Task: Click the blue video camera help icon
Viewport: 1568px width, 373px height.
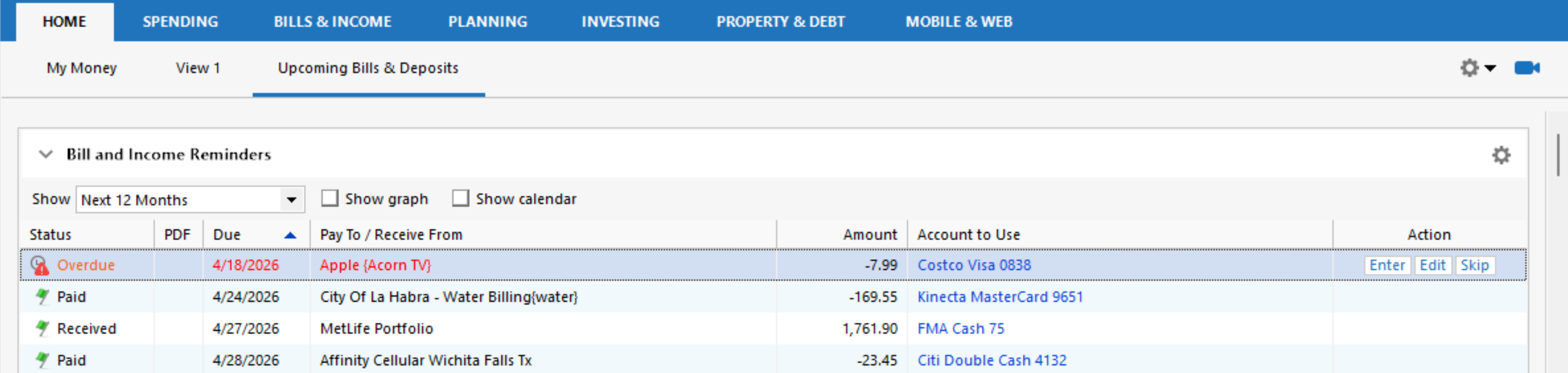Action: pos(1527,68)
